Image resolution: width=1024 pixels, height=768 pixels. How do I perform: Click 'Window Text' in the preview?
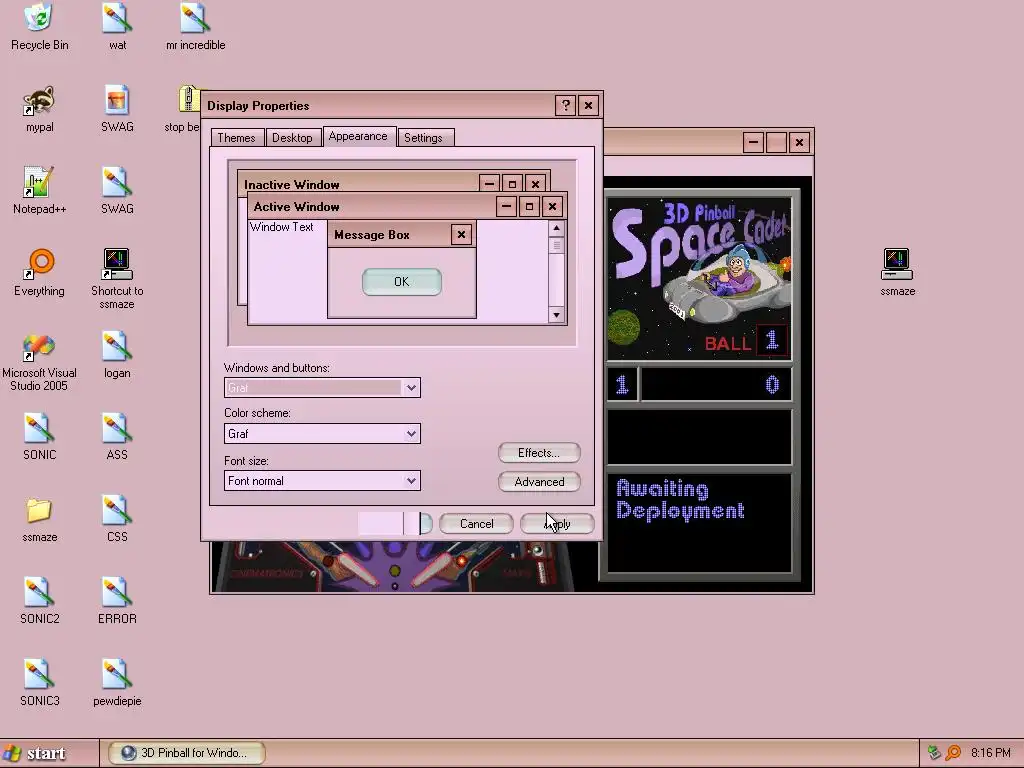281,227
